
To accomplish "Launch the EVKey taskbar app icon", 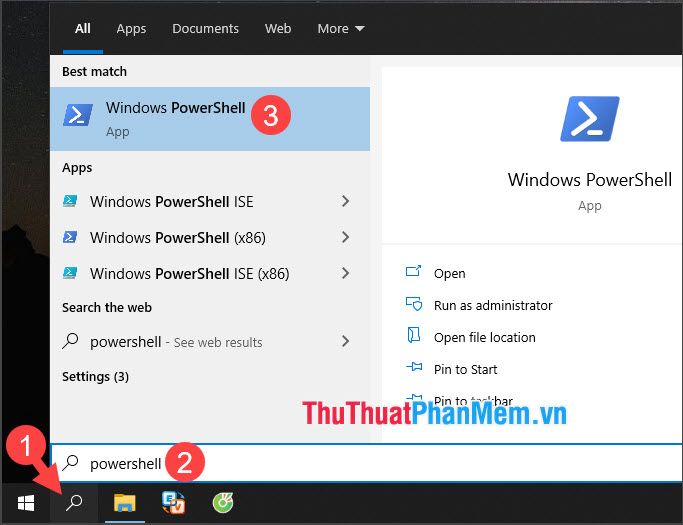I will 173,502.
